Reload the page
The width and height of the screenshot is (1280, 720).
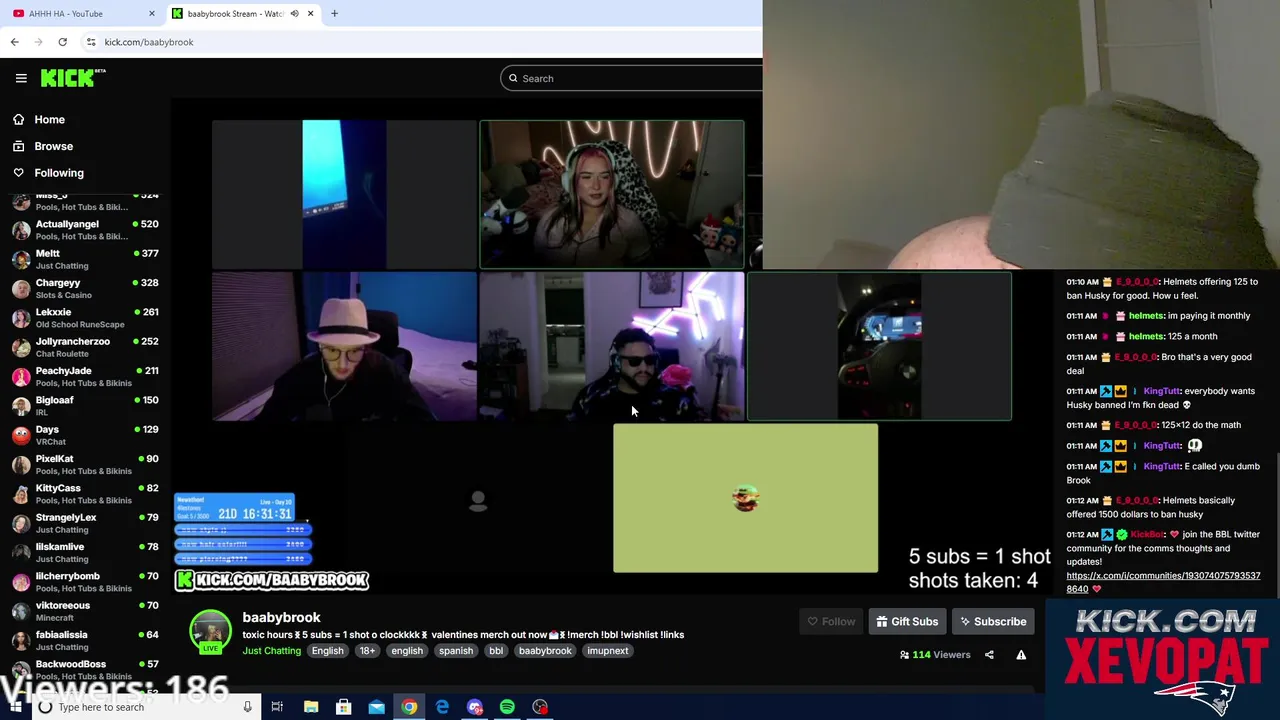pyautogui.click(x=62, y=42)
